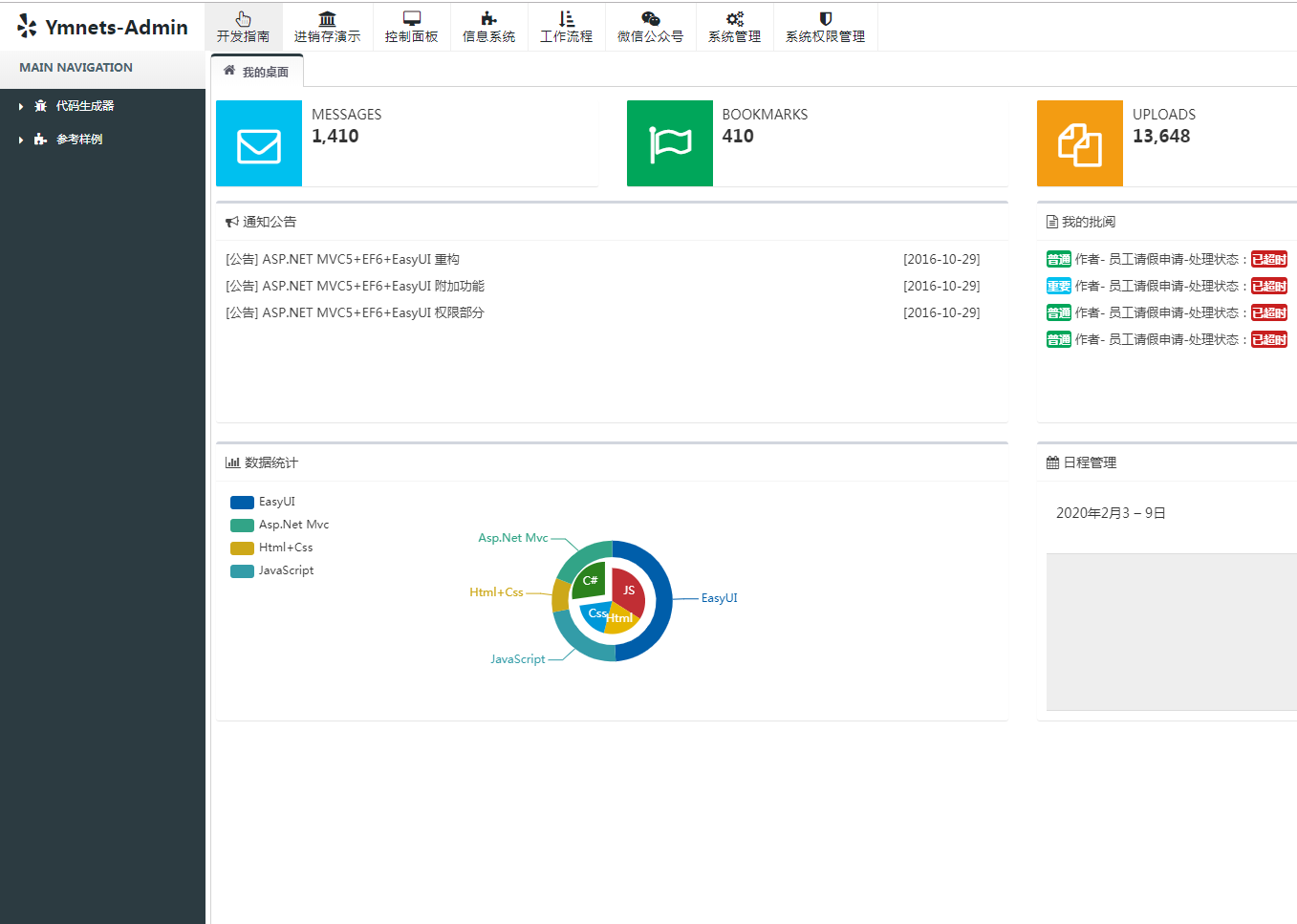1297x924 pixels.
Task: Expand the 代码生成器 tree node
Action: 21,106
